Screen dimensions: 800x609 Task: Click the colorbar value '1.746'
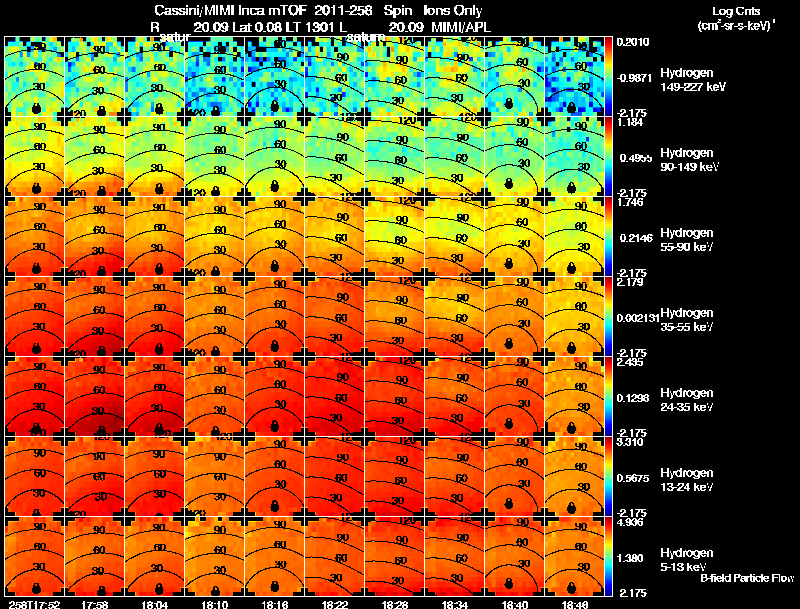pyautogui.click(x=630, y=202)
